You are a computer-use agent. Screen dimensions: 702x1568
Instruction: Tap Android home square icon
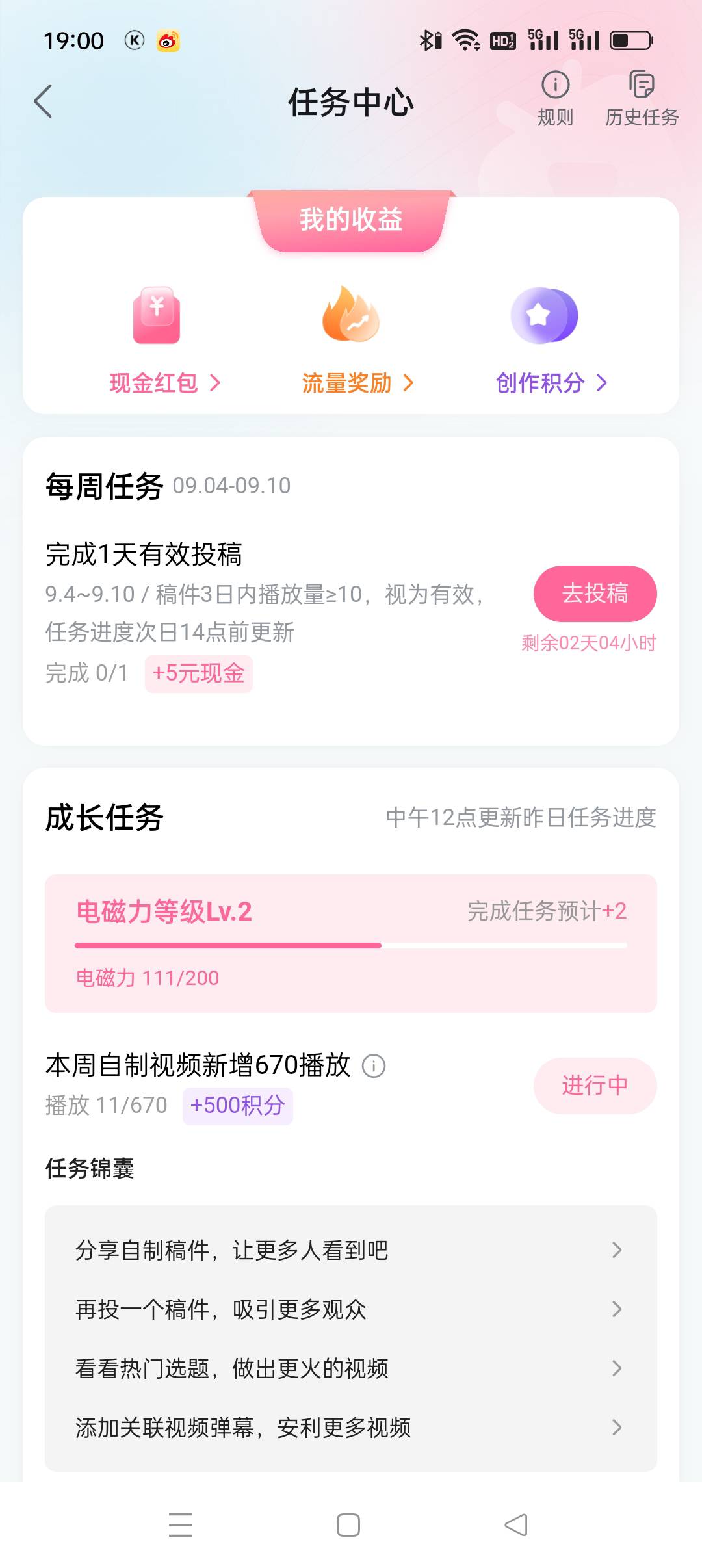pyautogui.click(x=348, y=1524)
